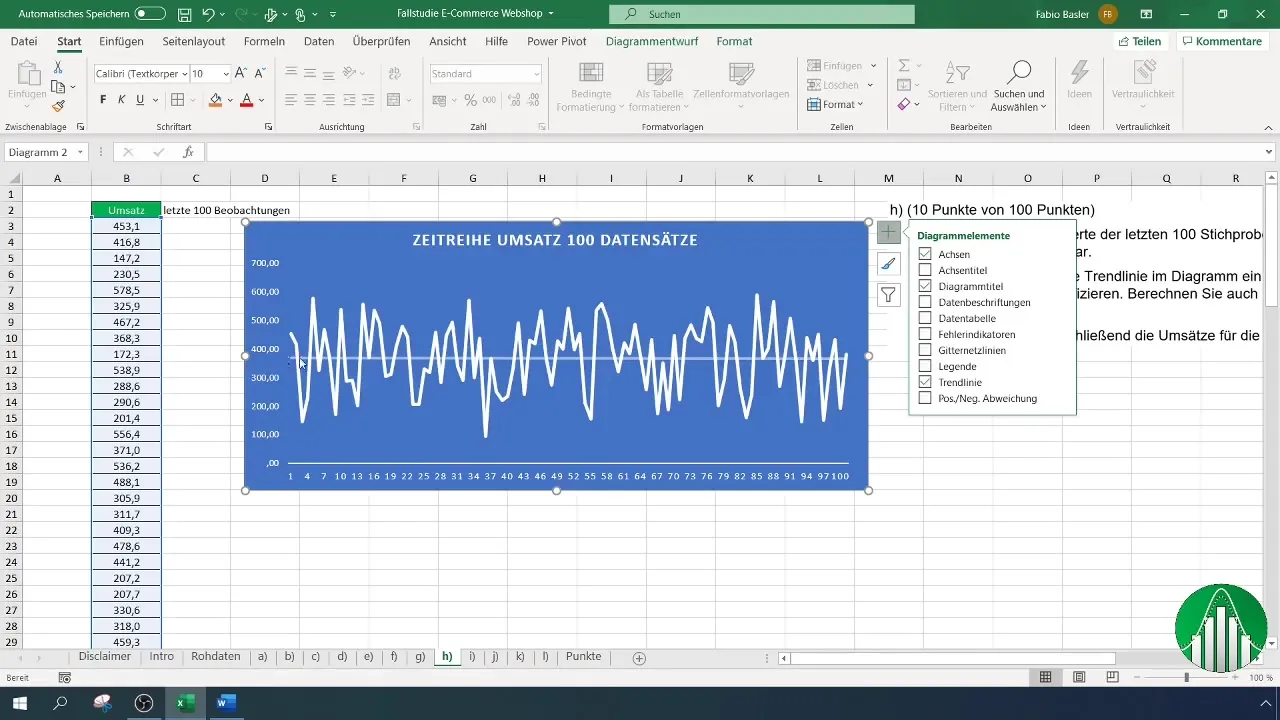
Task: Enable the Legende checkbox
Action: [x=925, y=366]
